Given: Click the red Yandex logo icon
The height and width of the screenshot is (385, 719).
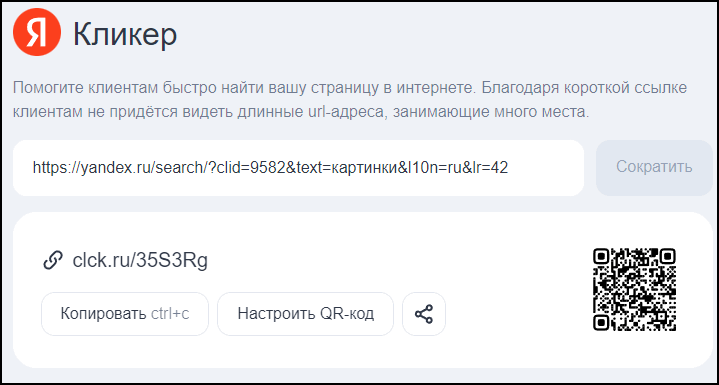Looking at the screenshot, I should coord(37,32).
